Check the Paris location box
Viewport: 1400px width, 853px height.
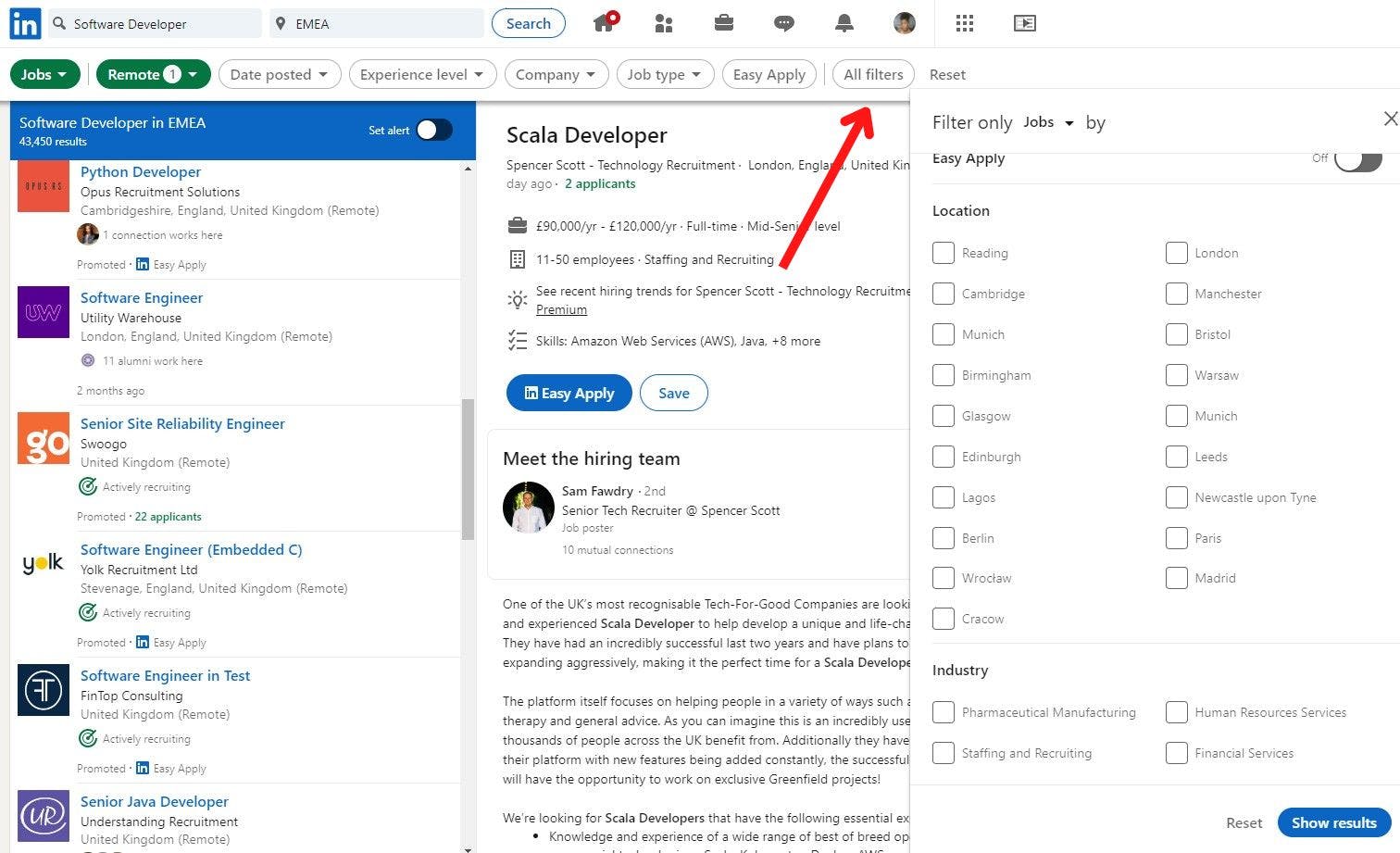(x=1177, y=538)
